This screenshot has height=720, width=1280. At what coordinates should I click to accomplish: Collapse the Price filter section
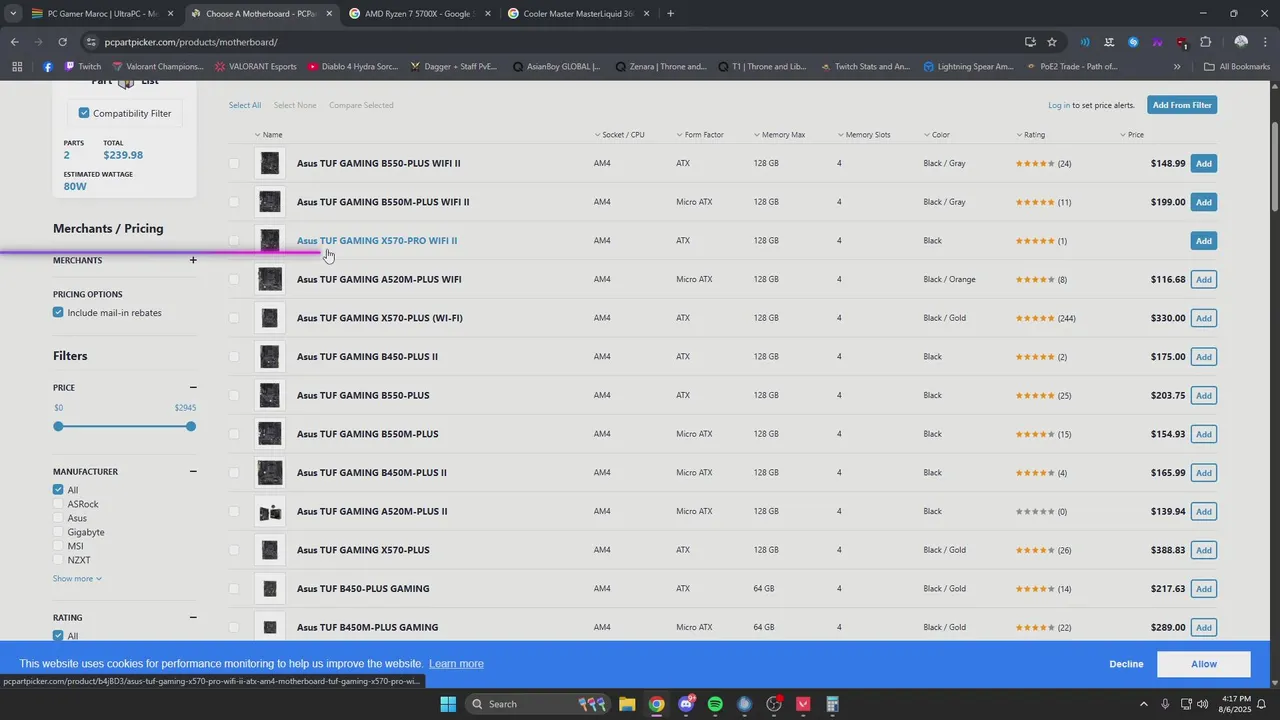coord(193,387)
